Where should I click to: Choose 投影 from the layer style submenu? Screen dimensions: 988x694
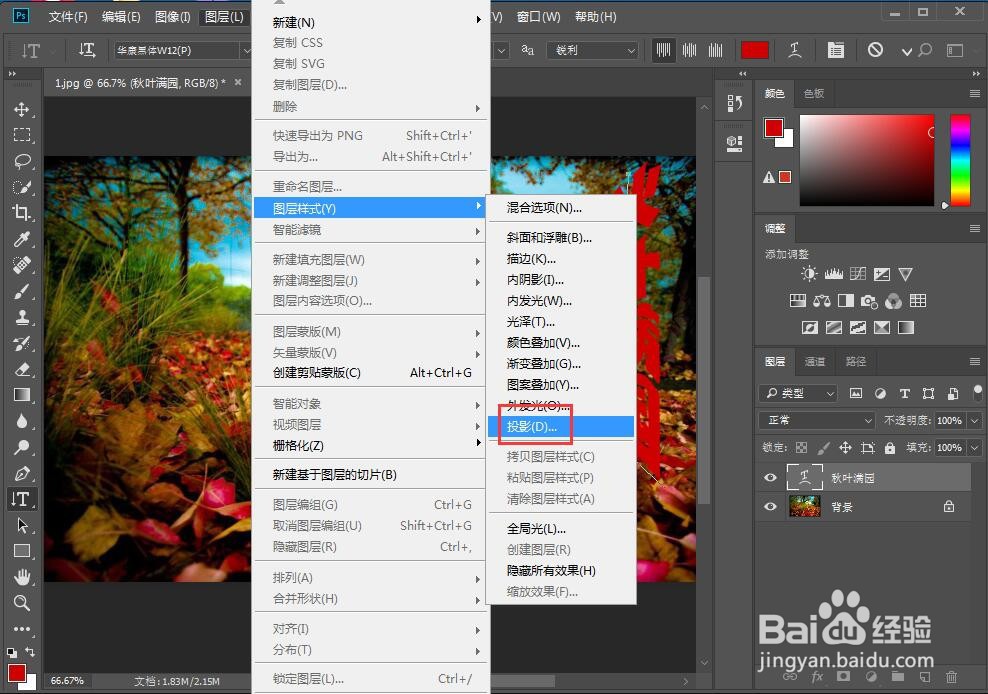532,426
